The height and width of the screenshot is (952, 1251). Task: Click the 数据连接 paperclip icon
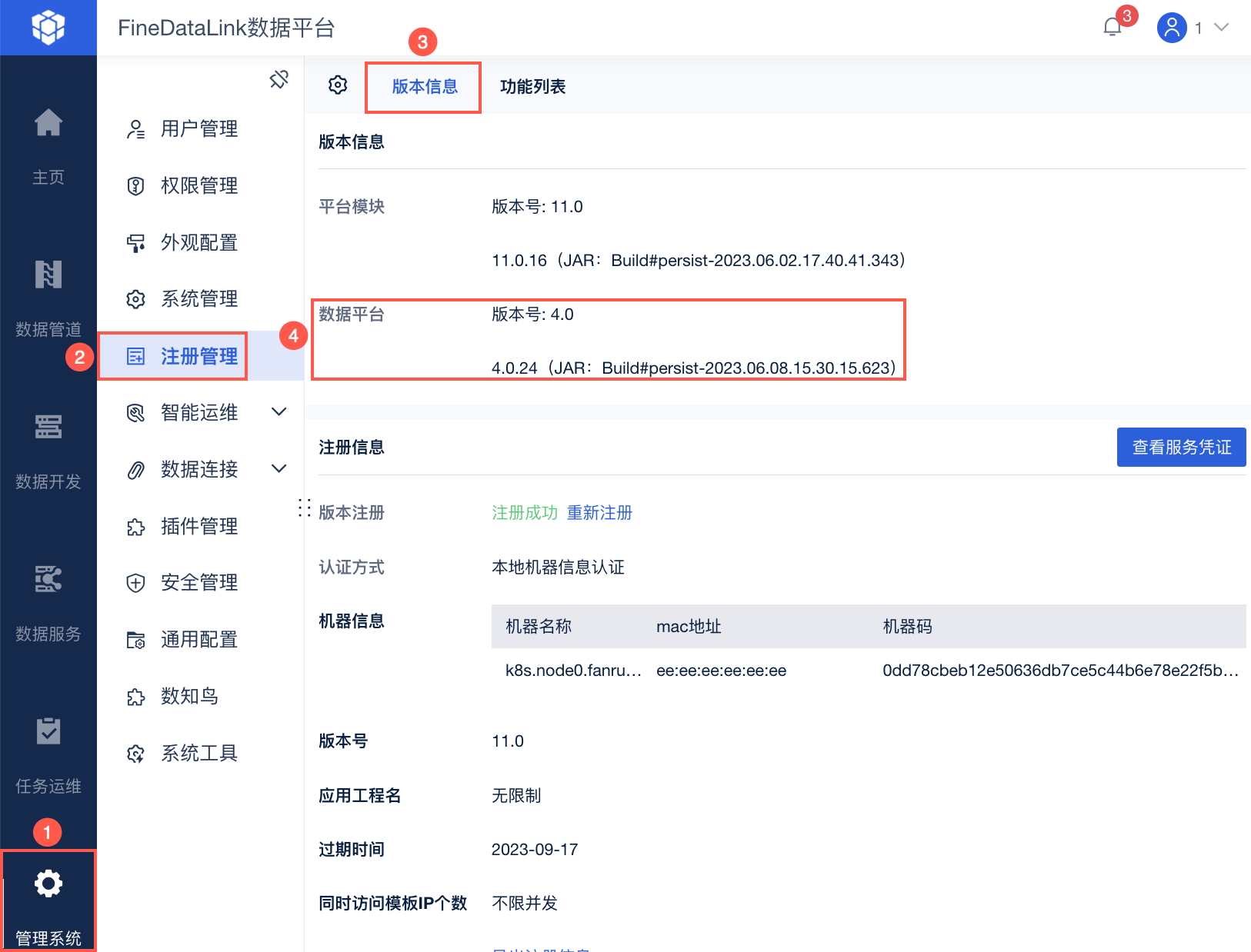pos(136,470)
